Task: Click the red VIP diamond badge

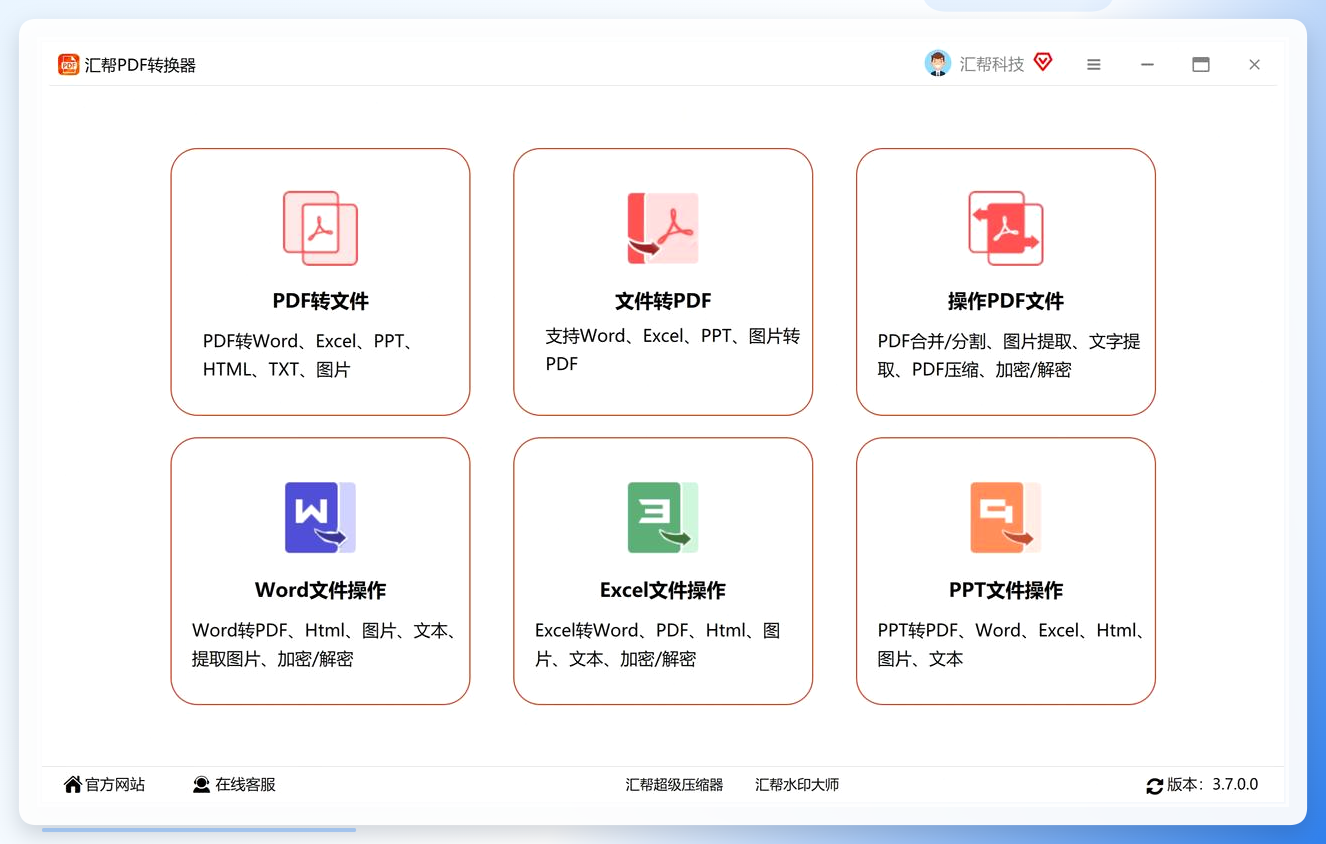Action: tap(1043, 62)
